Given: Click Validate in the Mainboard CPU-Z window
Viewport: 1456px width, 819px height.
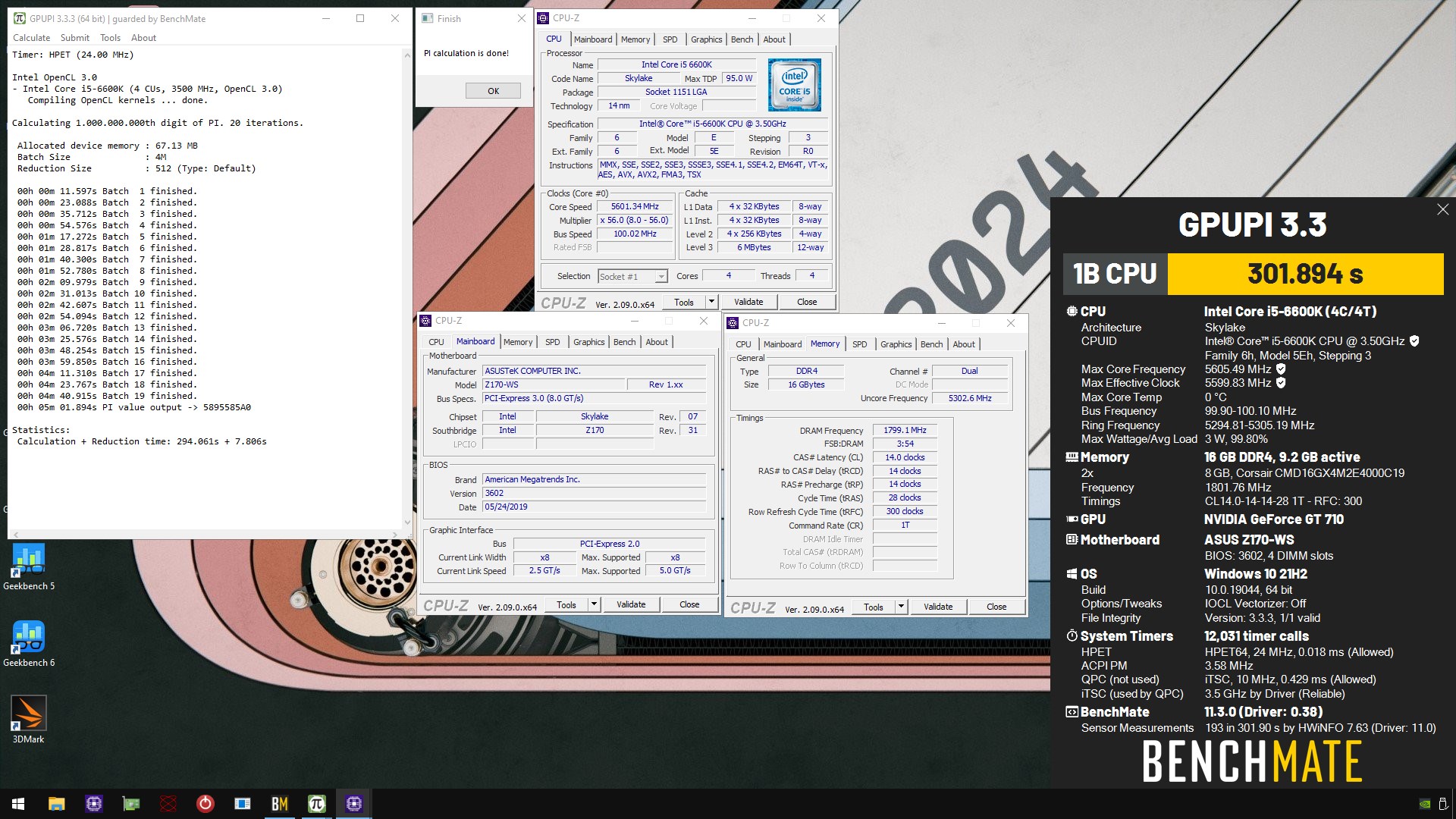Looking at the screenshot, I should [631, 604].
